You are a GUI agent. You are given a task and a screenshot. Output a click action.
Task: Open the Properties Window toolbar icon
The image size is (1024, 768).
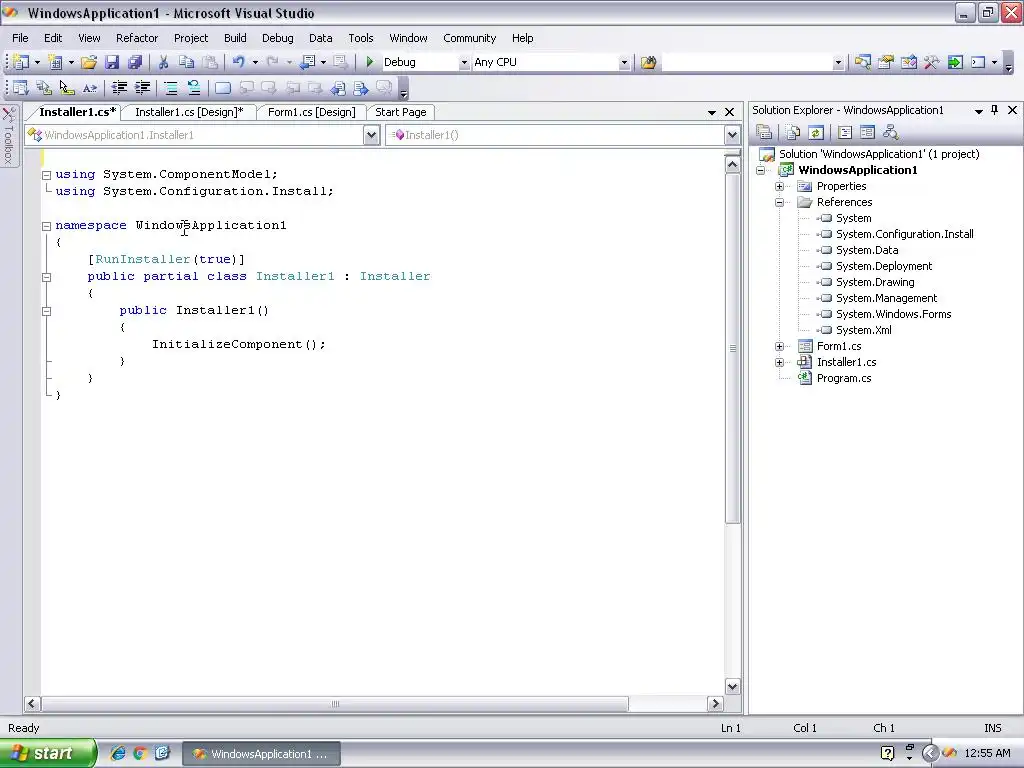(x=886, y=62)
